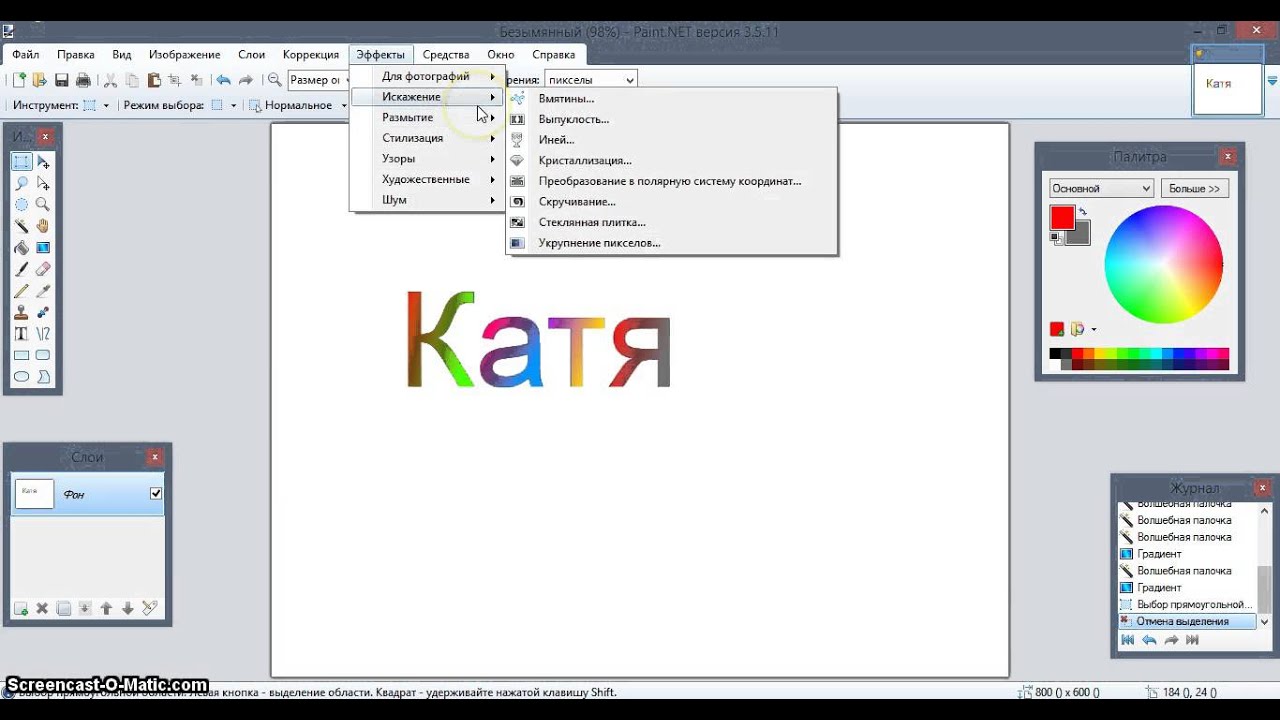Open palette management dropdown arrow in Палитра

tap(1093, 329)
